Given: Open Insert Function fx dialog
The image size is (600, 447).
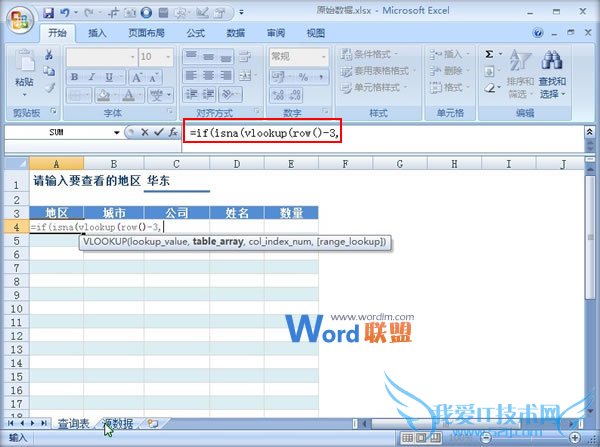Looking at the screenshot, I should [x=173, y=132].
